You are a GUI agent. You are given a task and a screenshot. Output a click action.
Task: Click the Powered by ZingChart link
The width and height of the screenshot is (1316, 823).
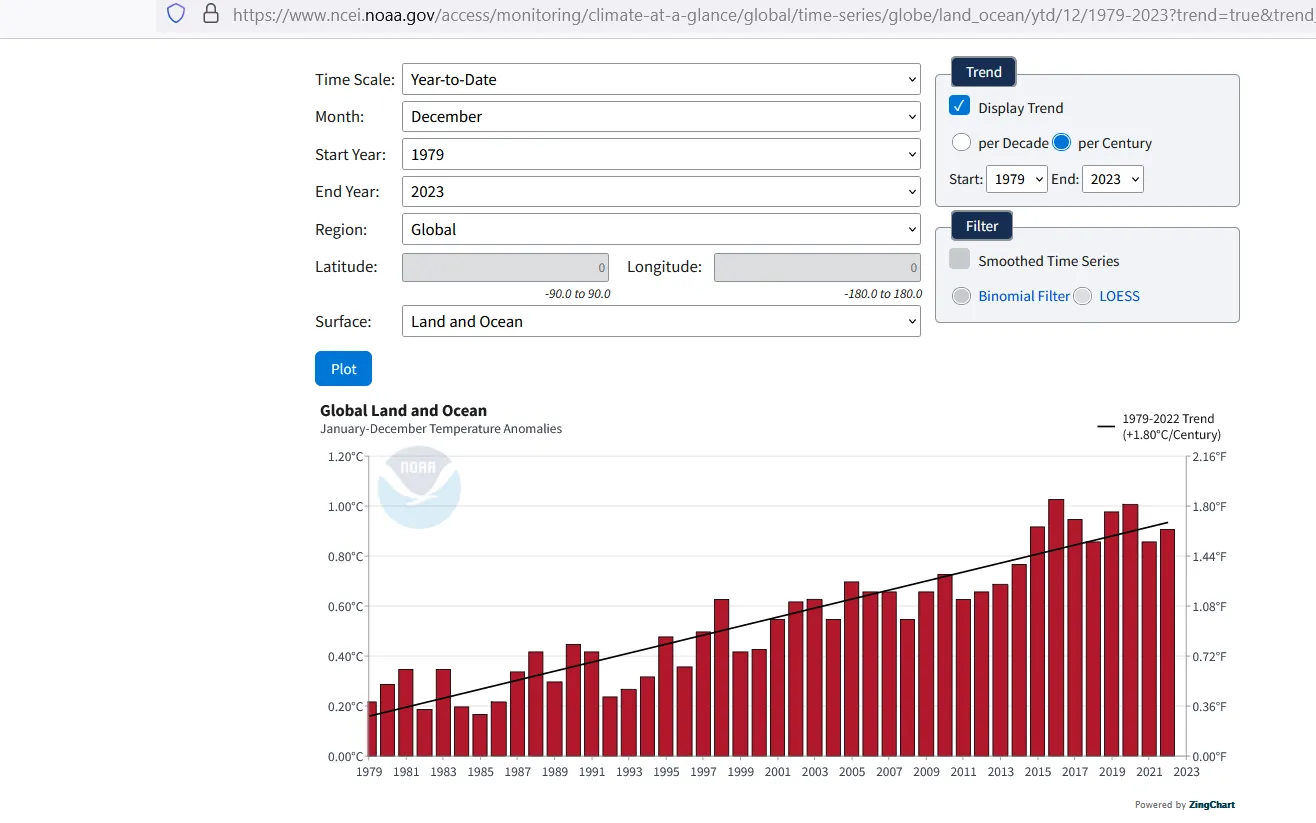point(1184,804)
